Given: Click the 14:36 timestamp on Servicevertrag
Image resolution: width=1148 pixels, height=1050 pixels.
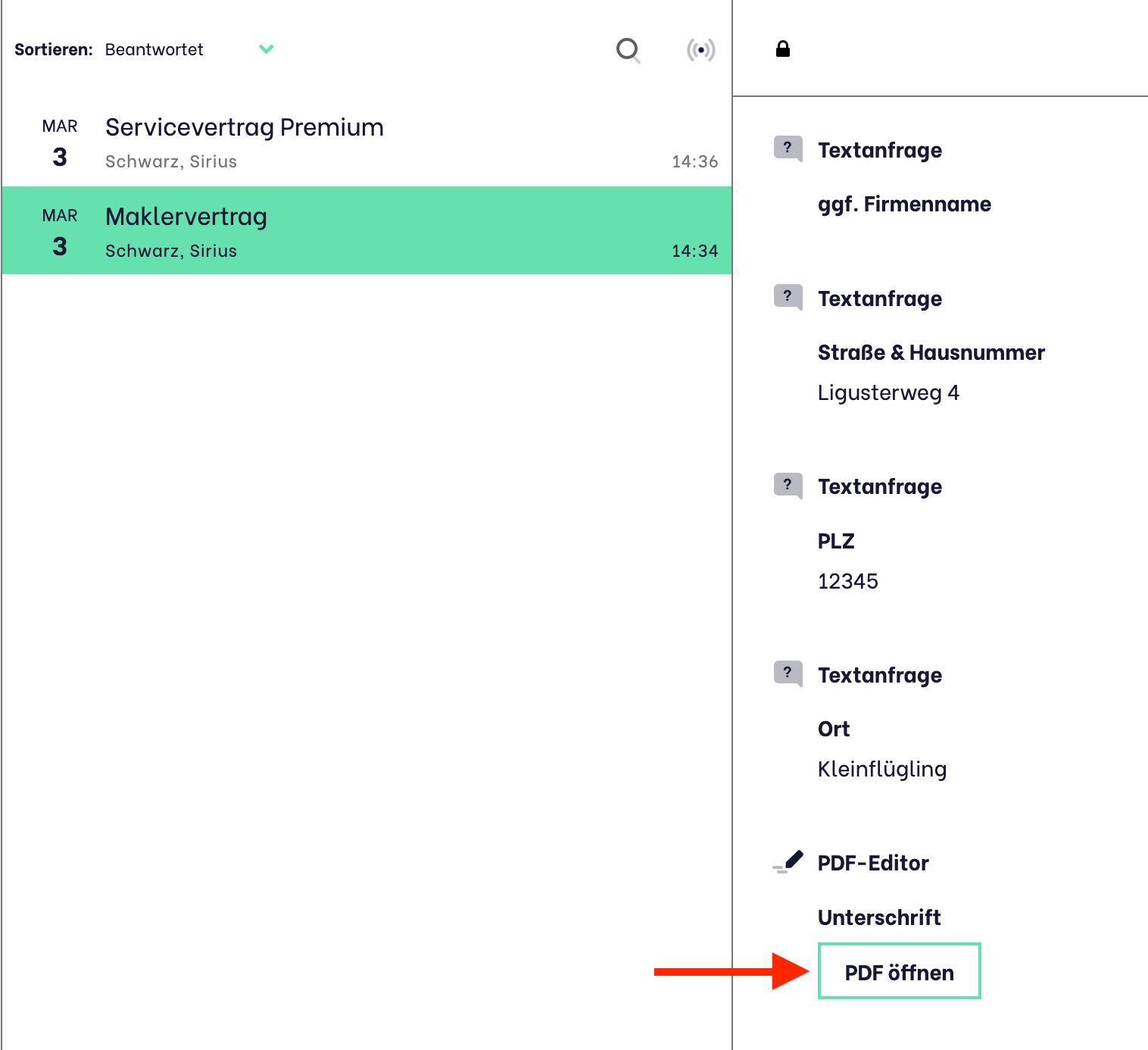Looking at the screenshot, I should 694,161.
